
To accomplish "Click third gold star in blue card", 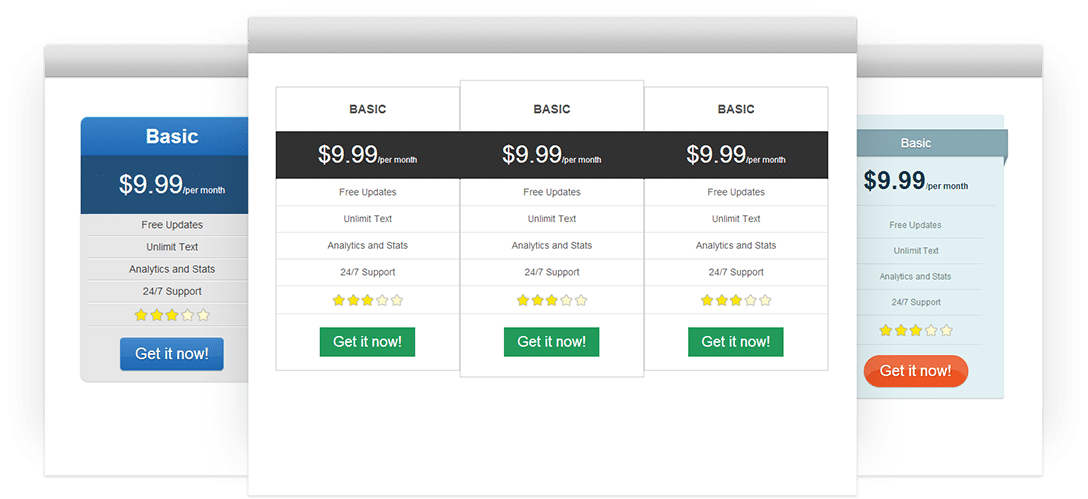I will point(172,315).
